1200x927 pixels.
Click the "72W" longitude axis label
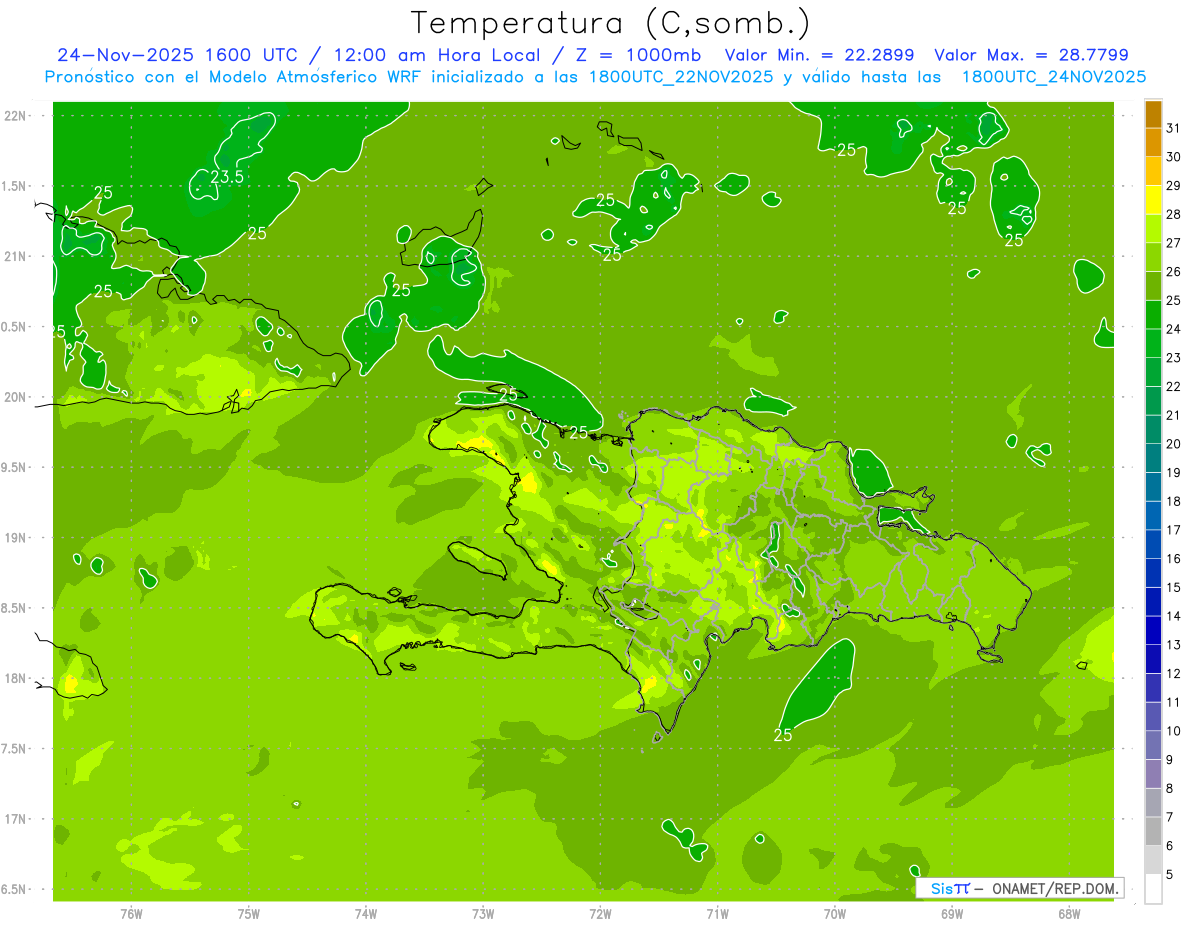point(601,914)
